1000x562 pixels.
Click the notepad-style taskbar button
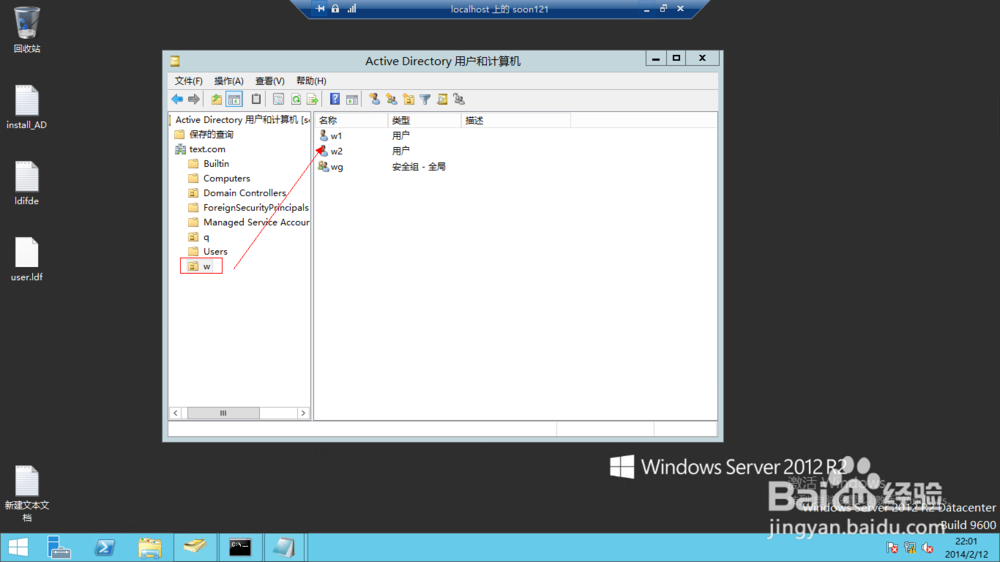pyautogui.click(x=284, y=547)
